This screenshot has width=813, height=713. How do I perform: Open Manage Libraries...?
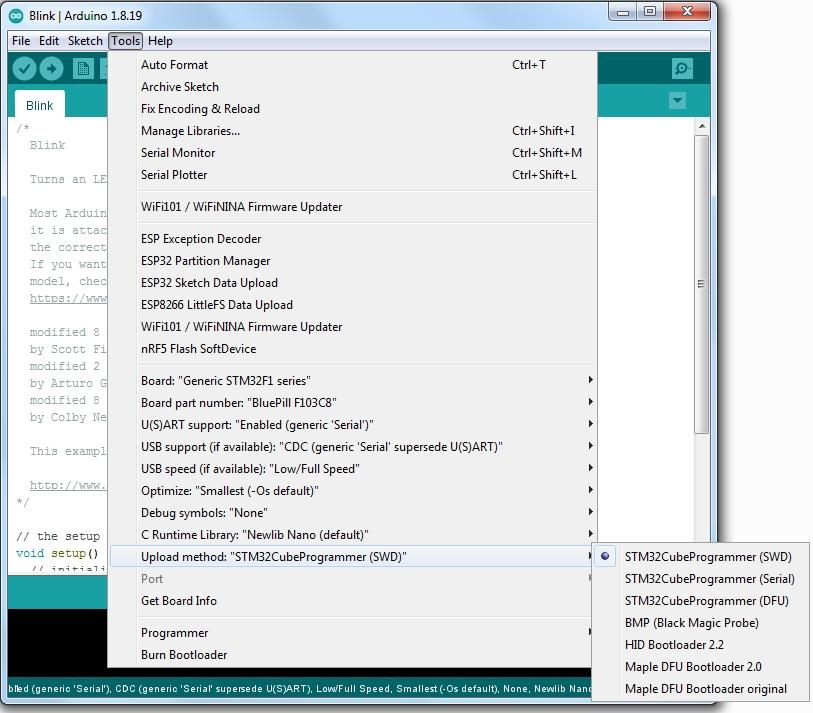pyautogui.click(x=353, y=131)
